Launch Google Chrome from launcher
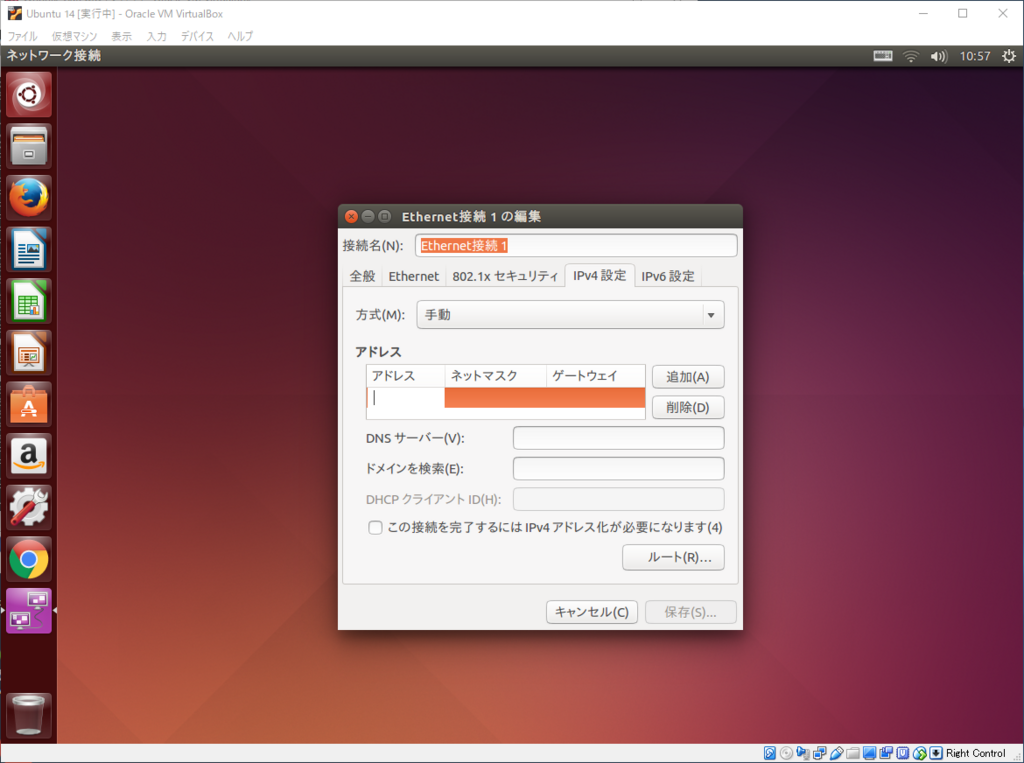Screen dimensions: 1024x763 pos(29,559)
